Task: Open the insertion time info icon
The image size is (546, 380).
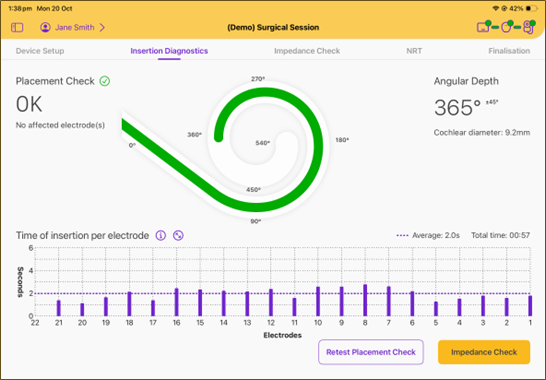Action: 161,235
